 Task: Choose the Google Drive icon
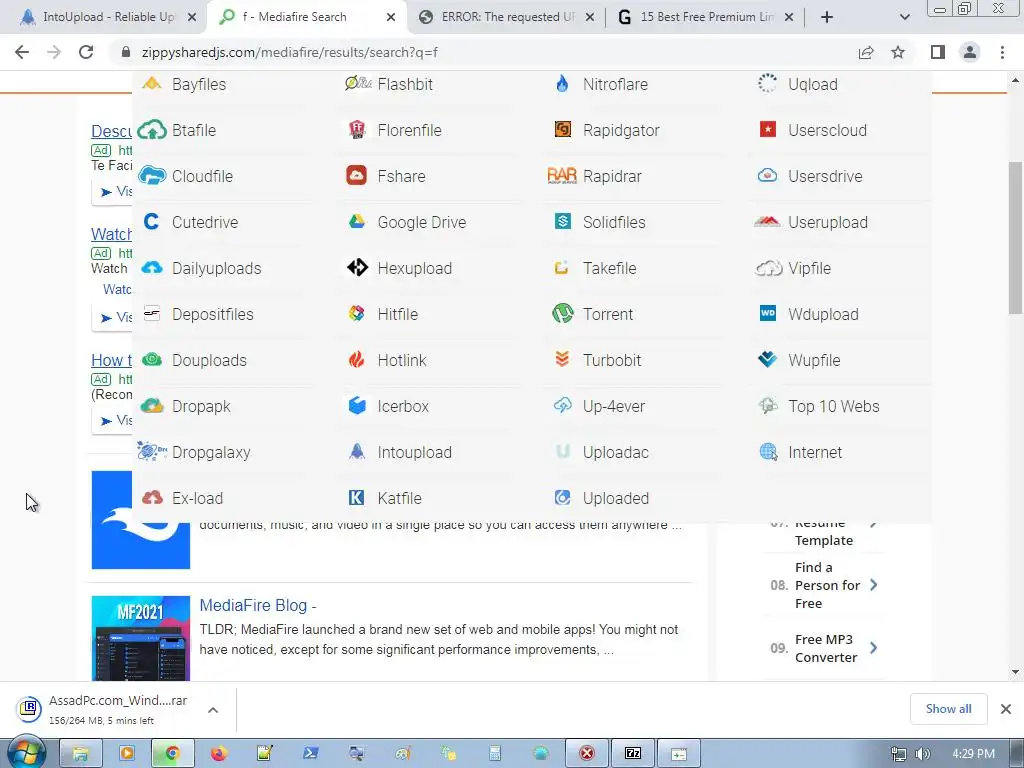pyautogui.click(x=357, y=222)
